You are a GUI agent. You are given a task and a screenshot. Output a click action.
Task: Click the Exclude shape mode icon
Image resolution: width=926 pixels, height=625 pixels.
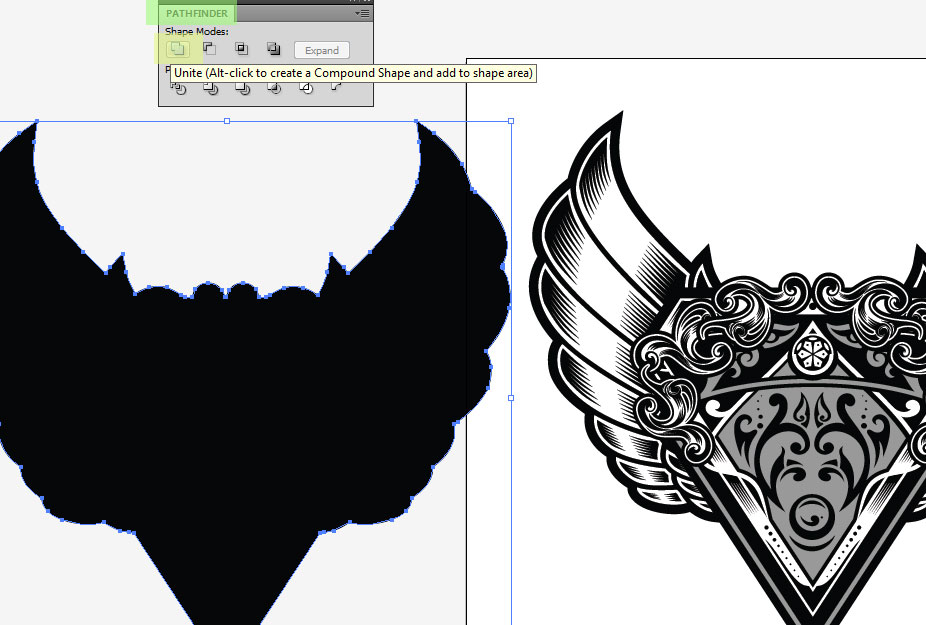[x=272, y=48]
